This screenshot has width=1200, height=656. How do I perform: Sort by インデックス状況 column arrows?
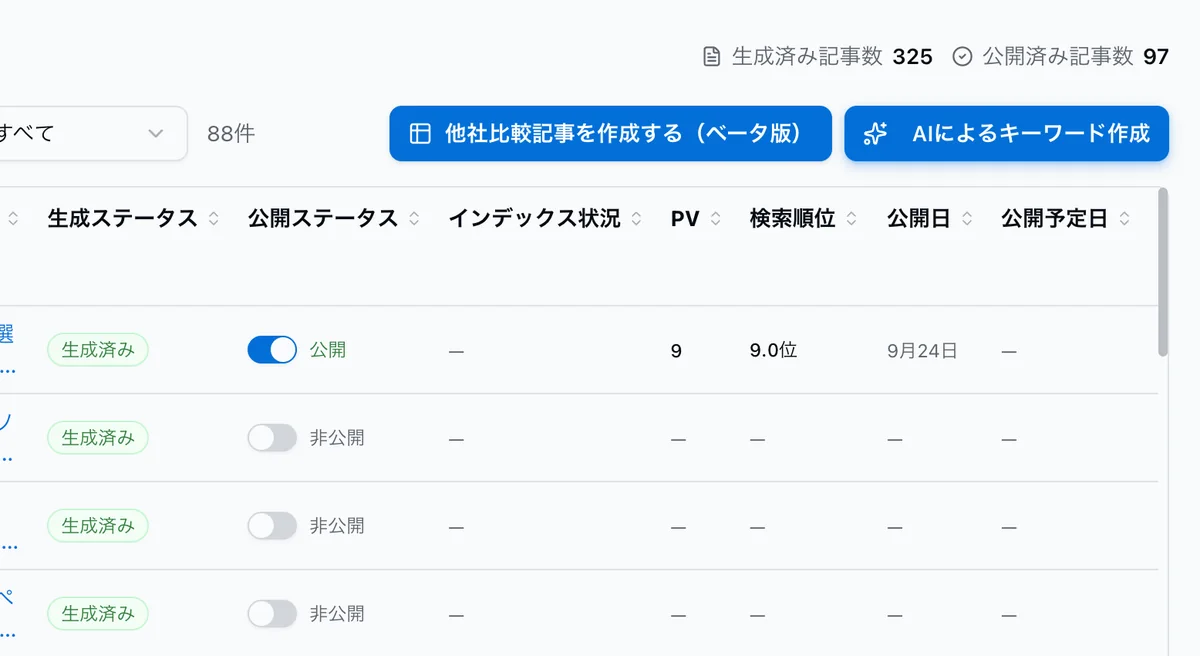coord(636,219)
